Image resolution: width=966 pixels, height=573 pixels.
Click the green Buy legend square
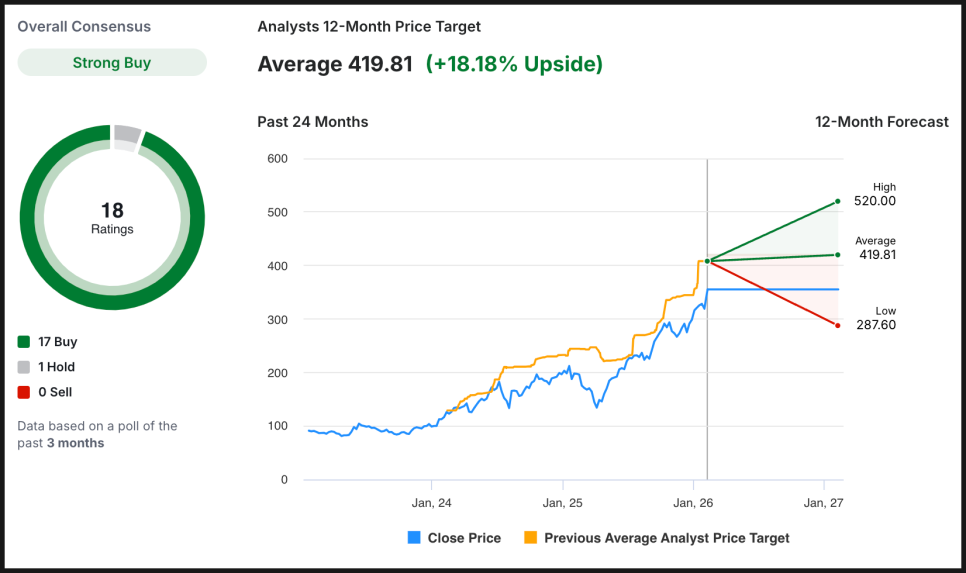click(x=24, y=342)
